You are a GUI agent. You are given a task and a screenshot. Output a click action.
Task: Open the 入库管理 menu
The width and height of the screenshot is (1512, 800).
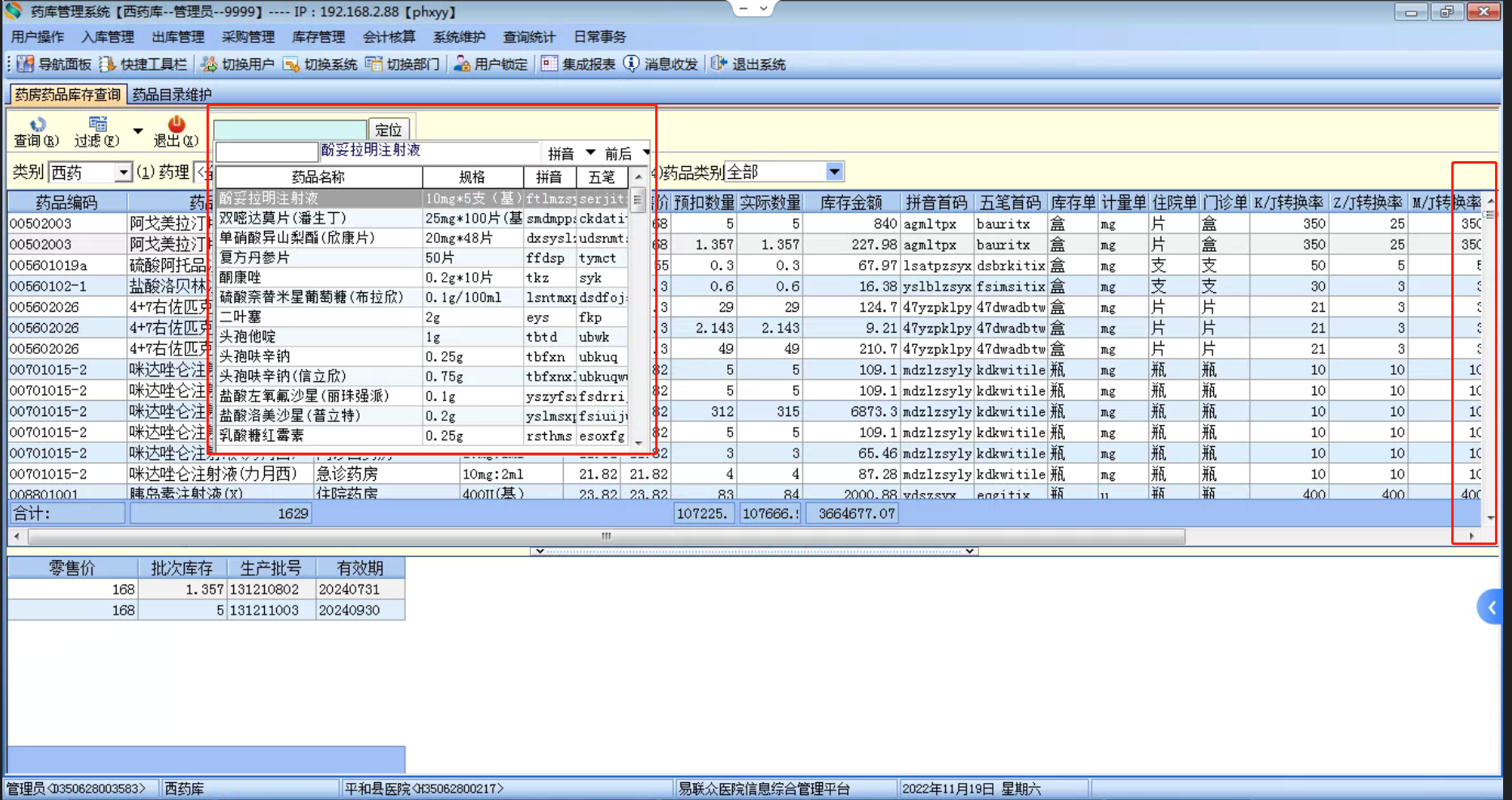tap(108, 37)
